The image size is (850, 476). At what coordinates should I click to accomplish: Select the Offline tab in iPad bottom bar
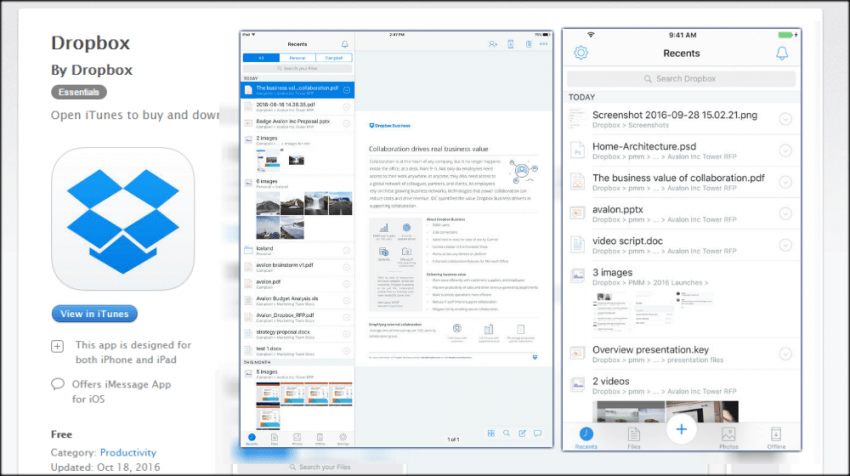click(320, 439)
